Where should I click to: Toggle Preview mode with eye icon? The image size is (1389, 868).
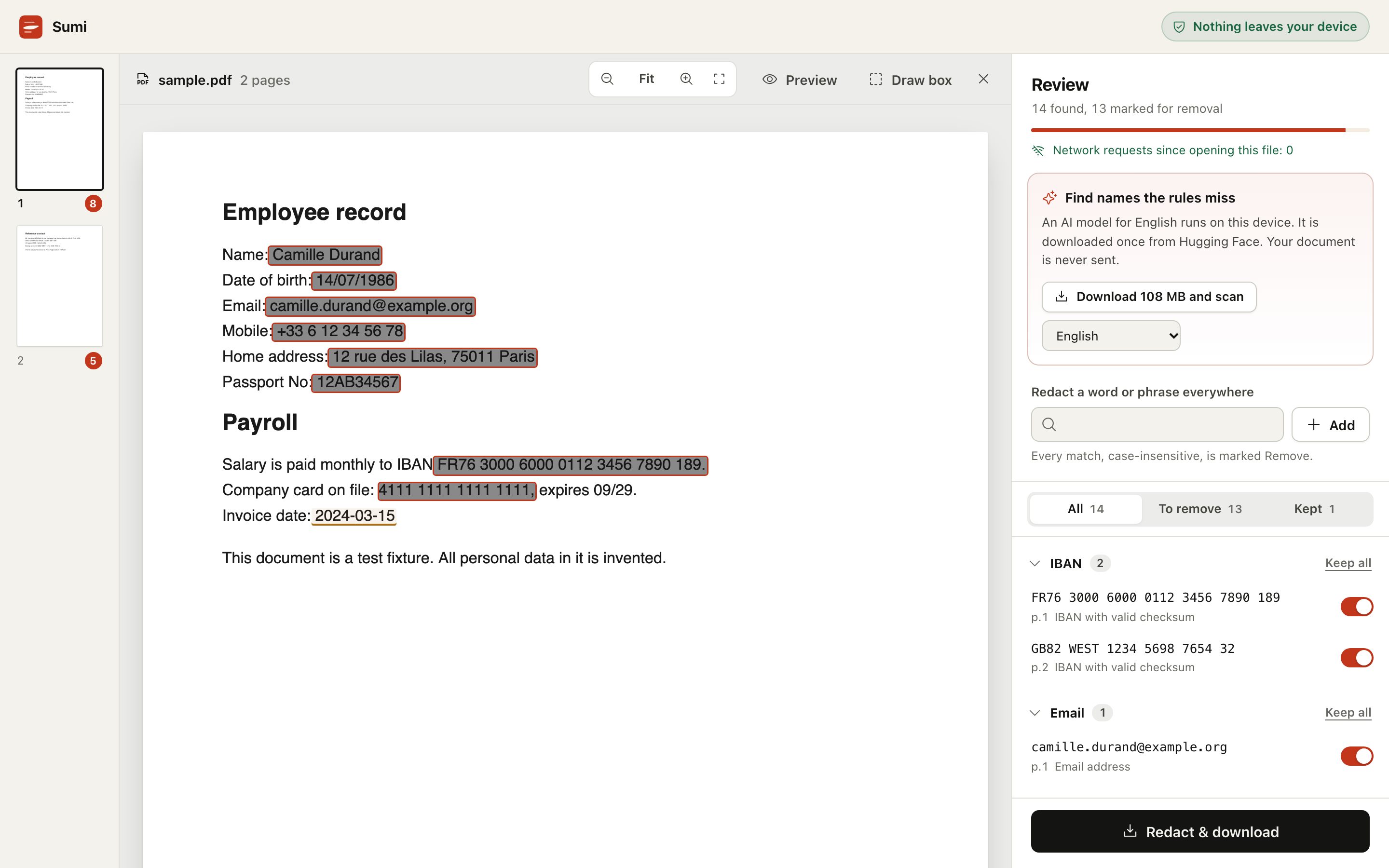[800, 80]
